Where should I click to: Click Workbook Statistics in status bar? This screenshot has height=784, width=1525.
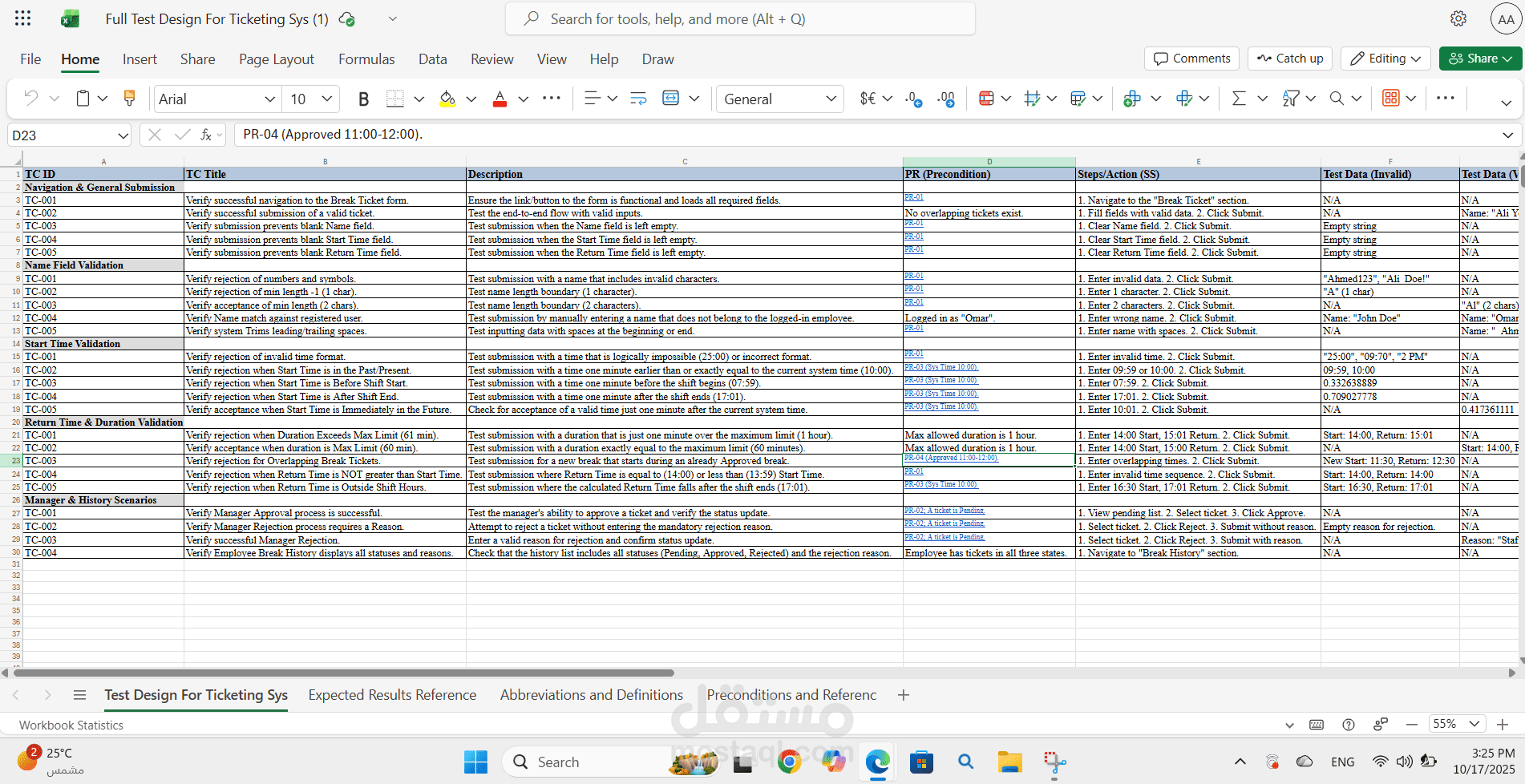pyautogui.click(x=71, y=725)
